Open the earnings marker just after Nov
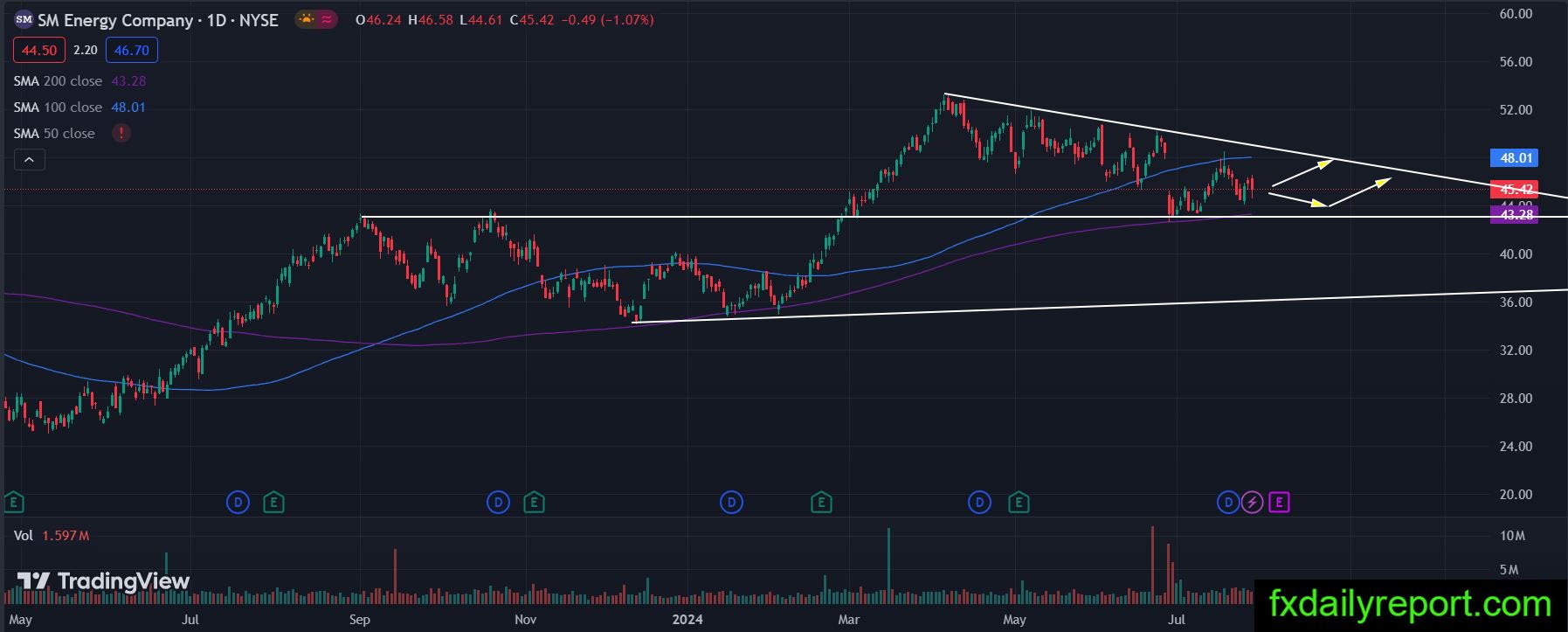Image resolution: width=1568 pixels, height=632 pixels. (x=534, y=502)
